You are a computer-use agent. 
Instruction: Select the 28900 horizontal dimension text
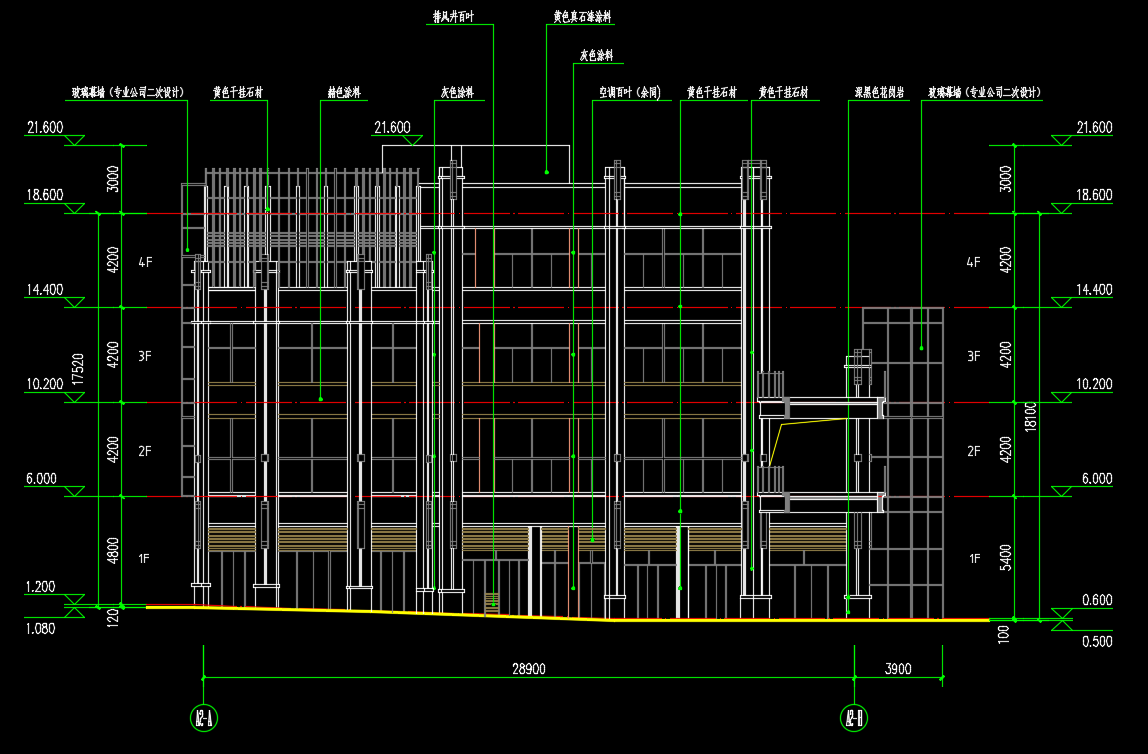[x=527, y=670]
